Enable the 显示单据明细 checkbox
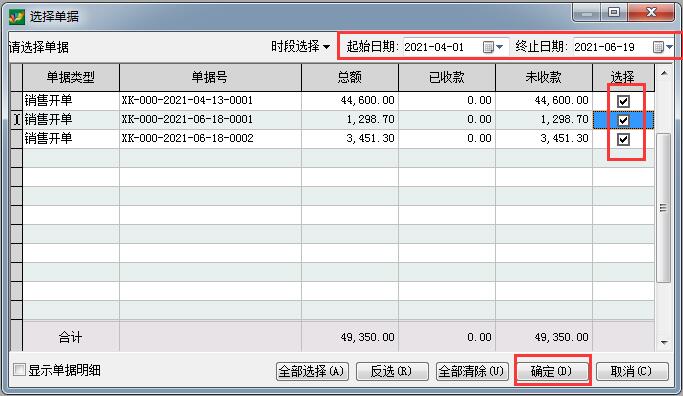The width and height of the screenshot is (683, 396). pyautogui.click(x=19, y=370)
